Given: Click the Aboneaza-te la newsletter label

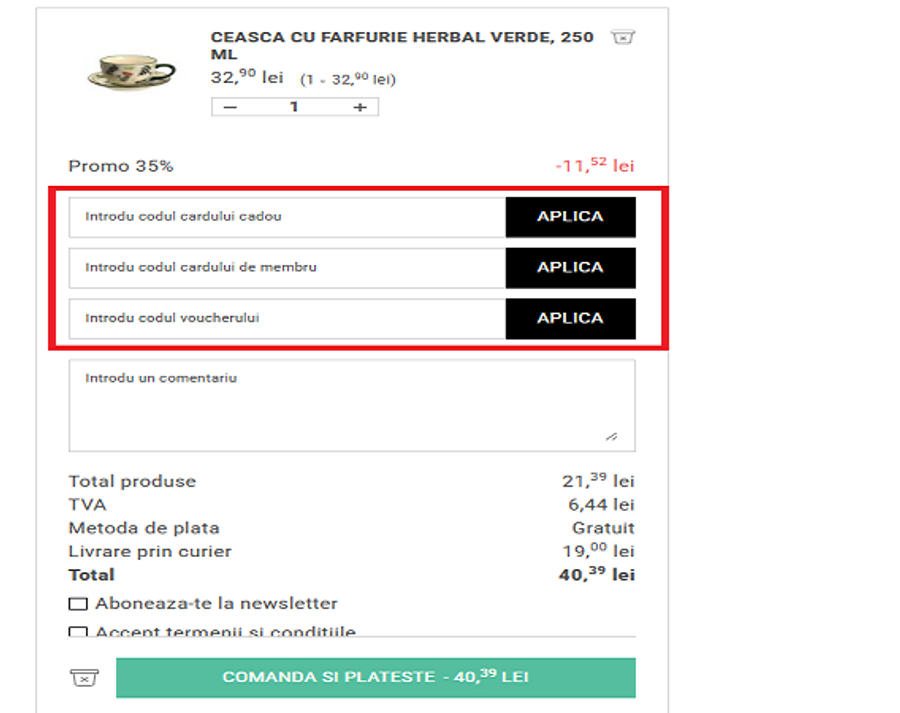Looking at the screenshot, I should 216,604.
